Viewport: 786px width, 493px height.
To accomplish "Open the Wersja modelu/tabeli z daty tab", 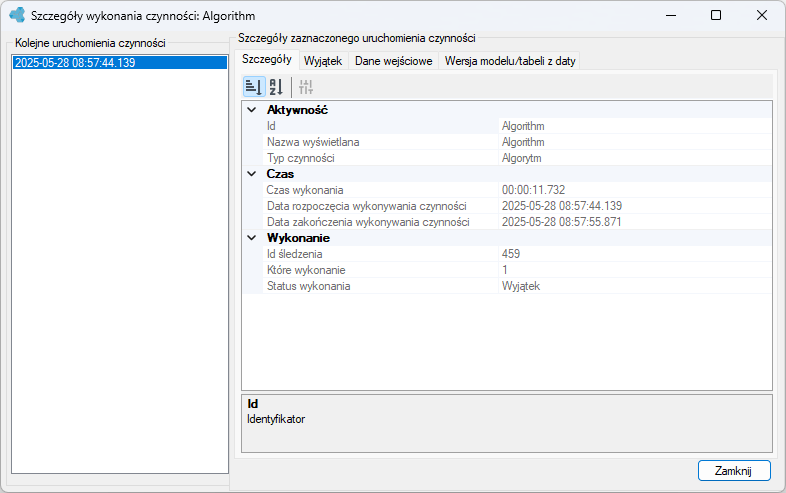I will [510, 61].
